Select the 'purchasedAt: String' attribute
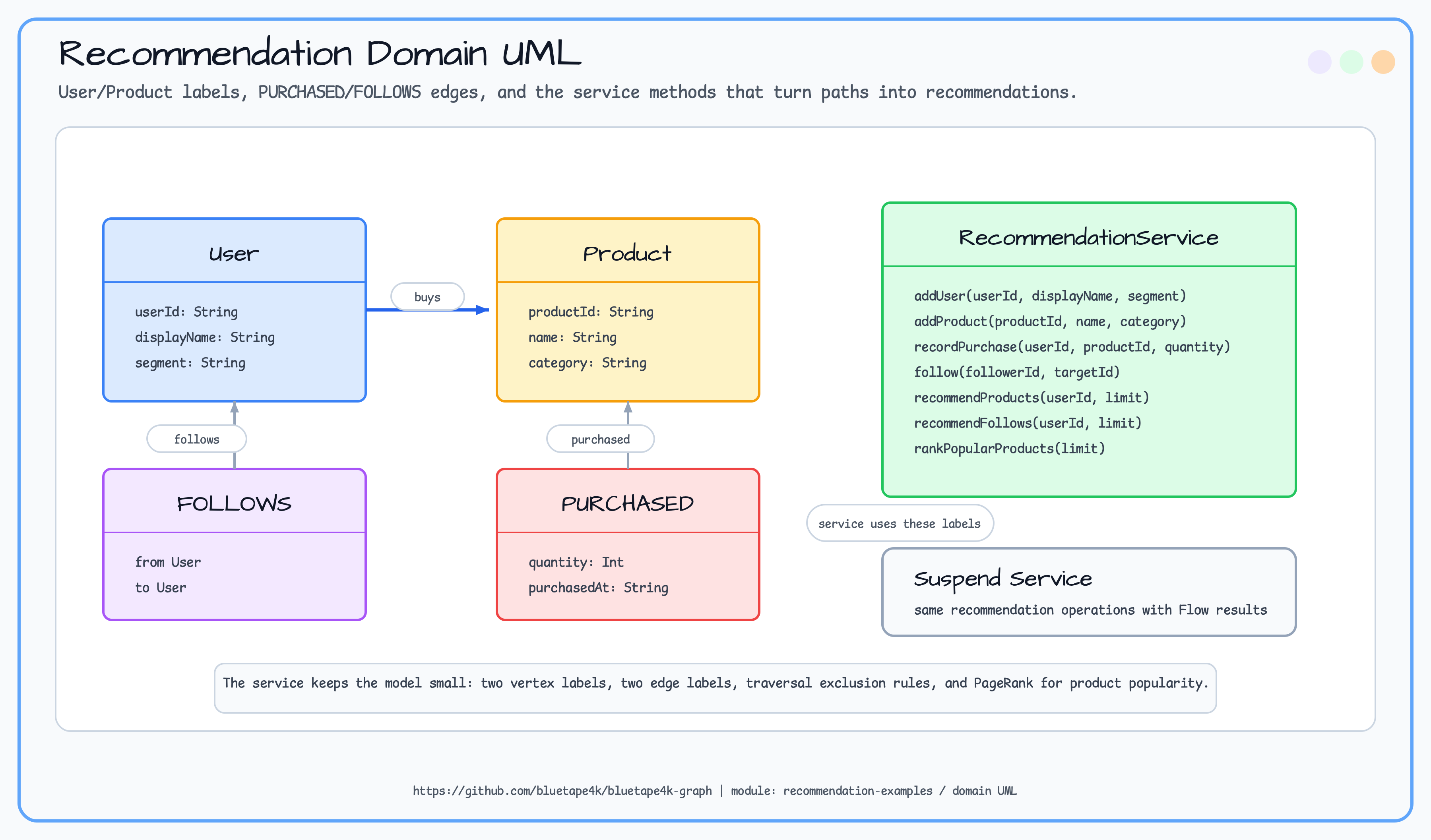 pyautogui.click(x=598, y=588)
